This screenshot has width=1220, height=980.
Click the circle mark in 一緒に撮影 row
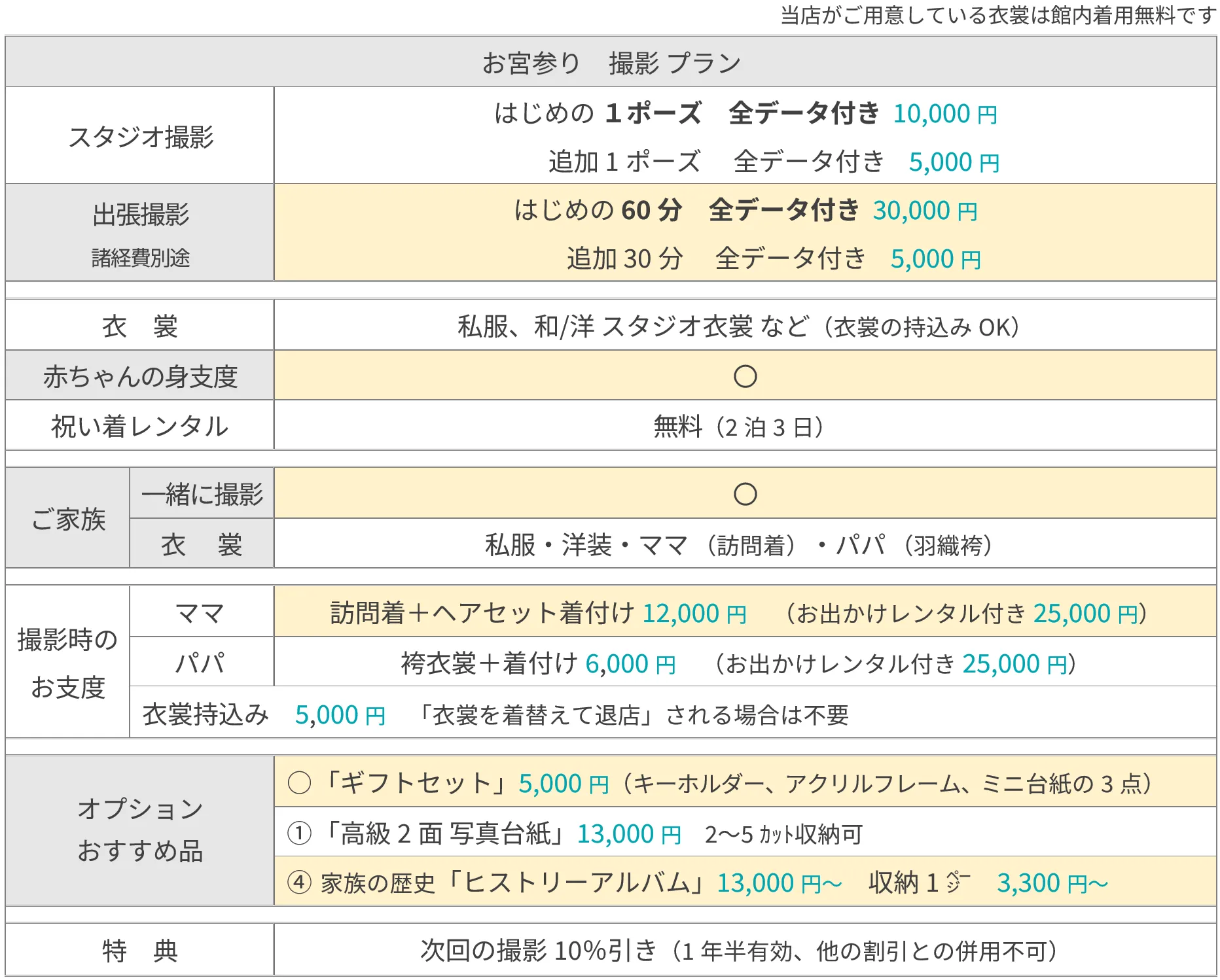point(745,494)
